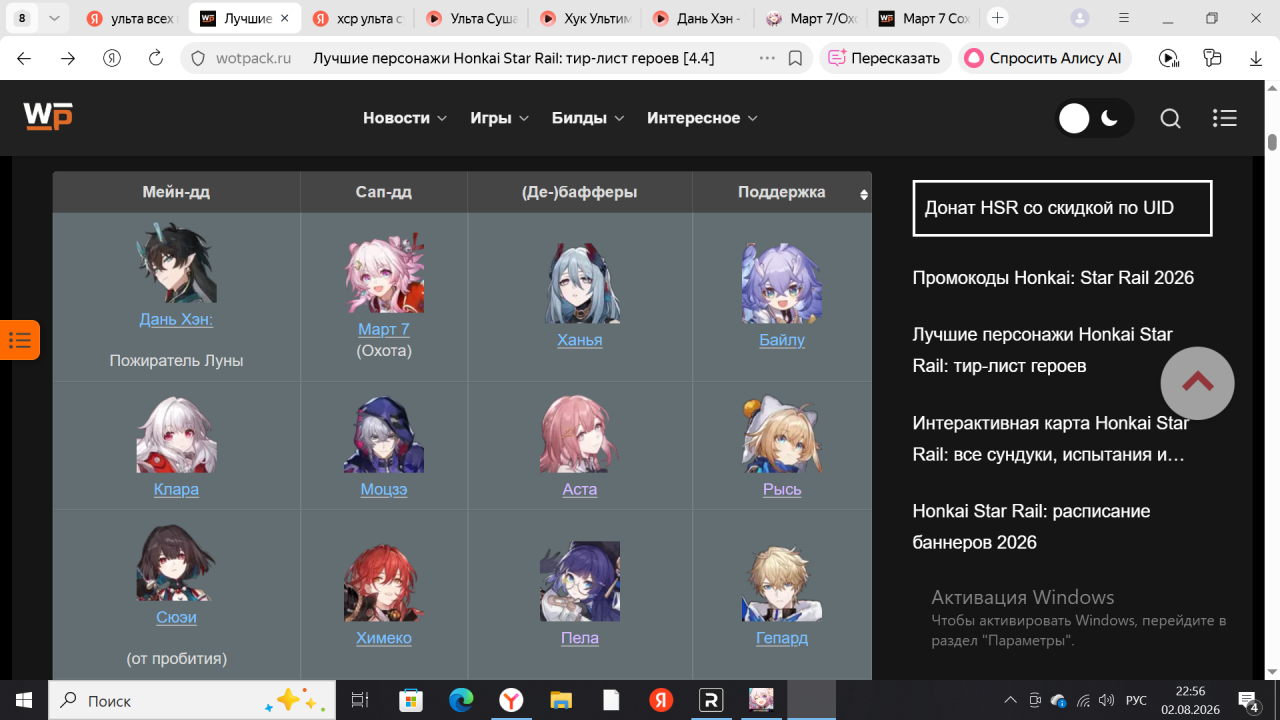This screenshot has height=720, width=1280.
Task: Sort the table by Поддержка column
Action: pos(782,192)
